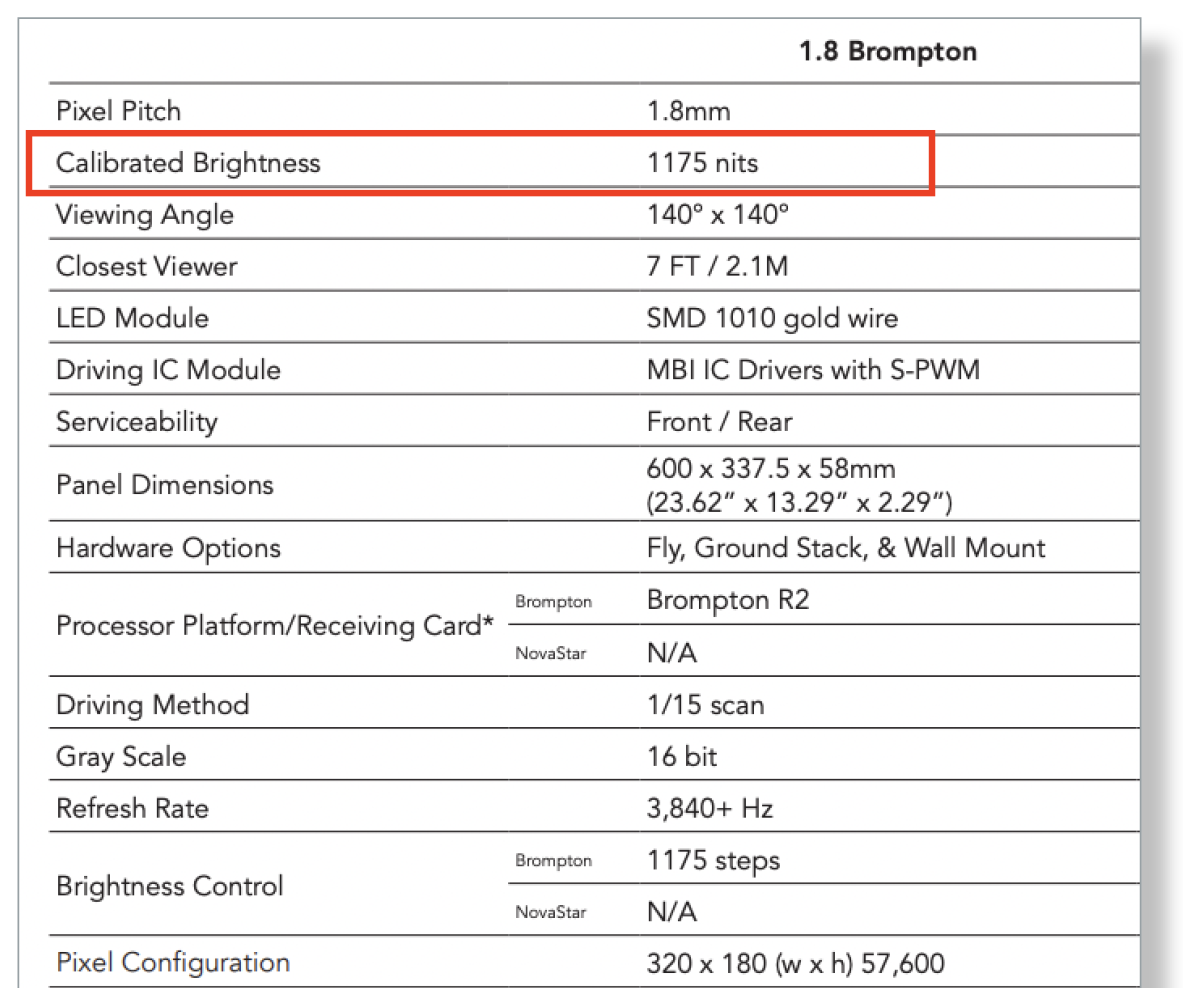The image size is (1183, 988).
Task: Click the Serviceability row label
Action: click(x=136, y=422)
